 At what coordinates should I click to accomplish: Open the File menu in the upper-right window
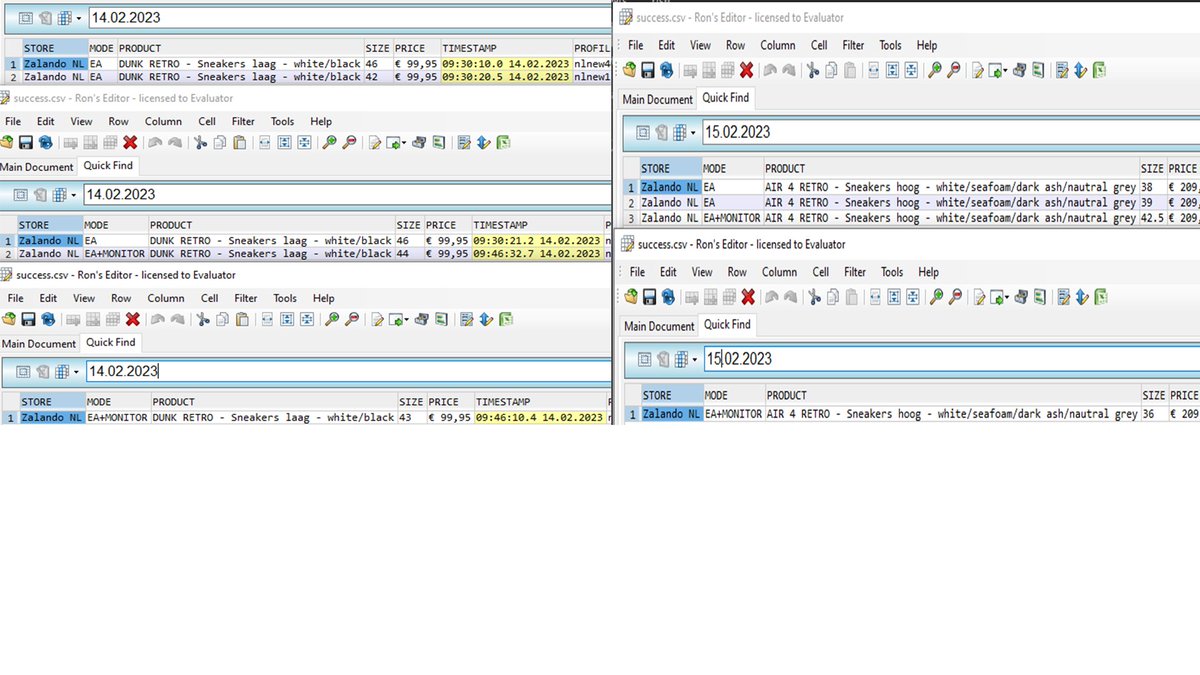pyautogui.click(x=635, y=45)
